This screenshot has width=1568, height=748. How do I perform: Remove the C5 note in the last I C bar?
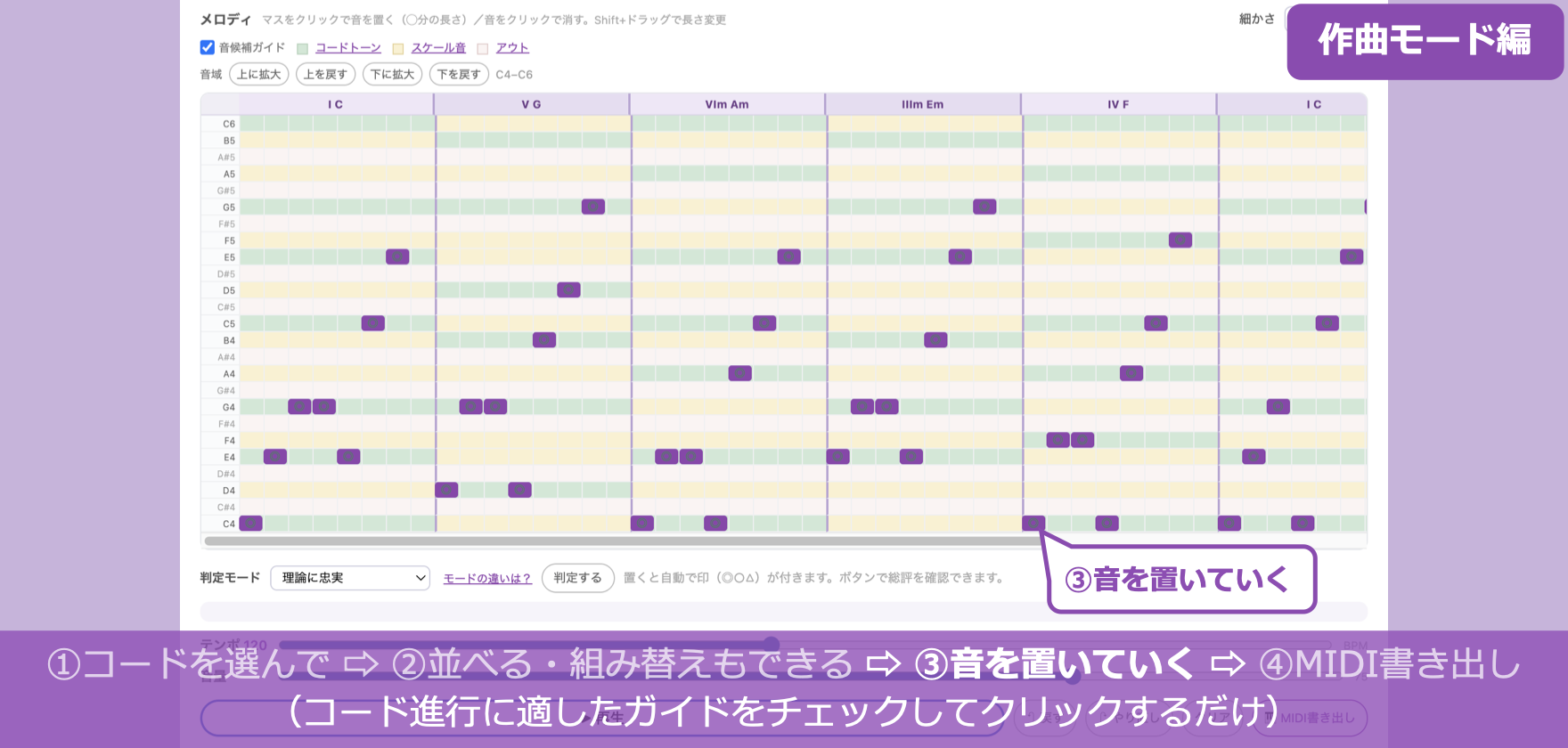[x=1327, y=323]
